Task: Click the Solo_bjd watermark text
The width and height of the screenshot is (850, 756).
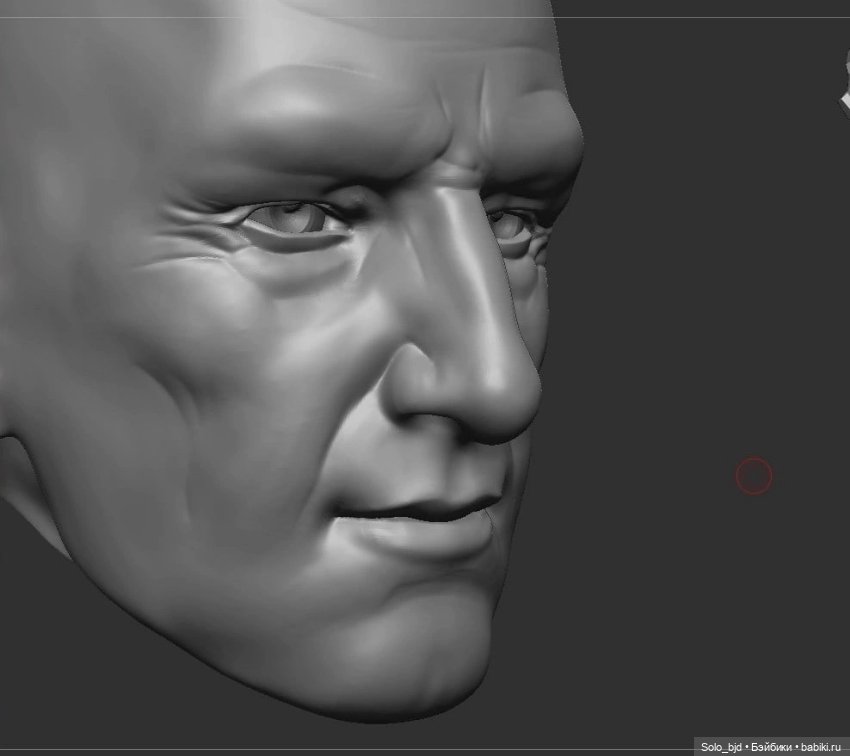Action: [x=721, y=746]
